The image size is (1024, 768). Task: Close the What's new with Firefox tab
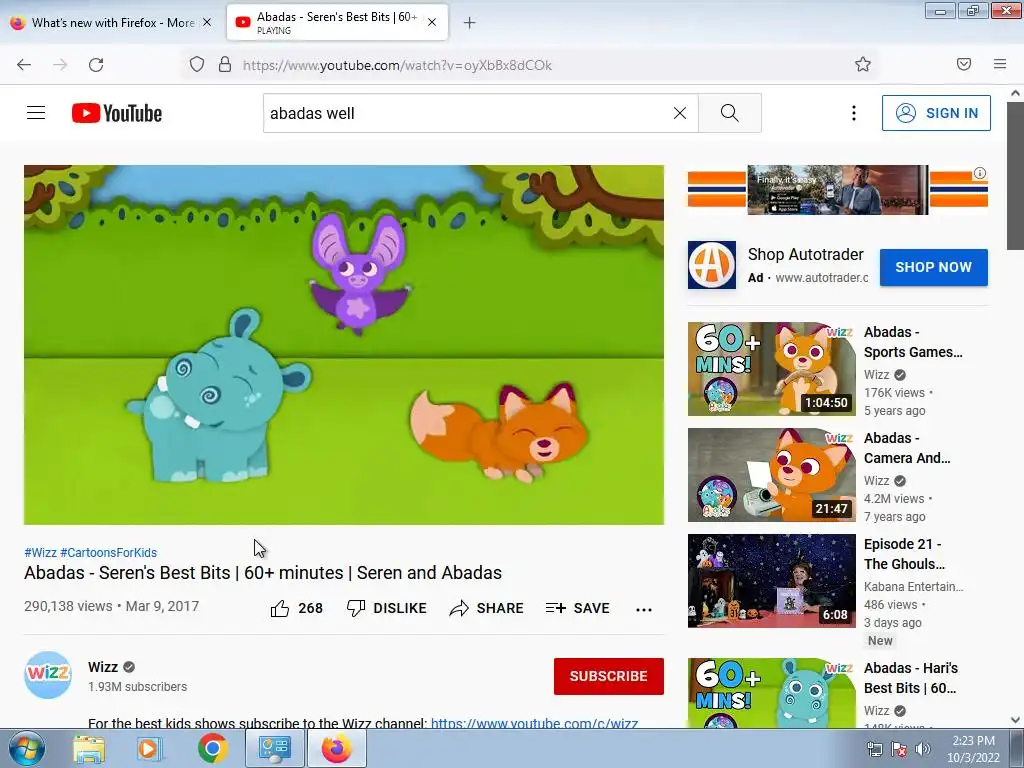tap(207, 22)
